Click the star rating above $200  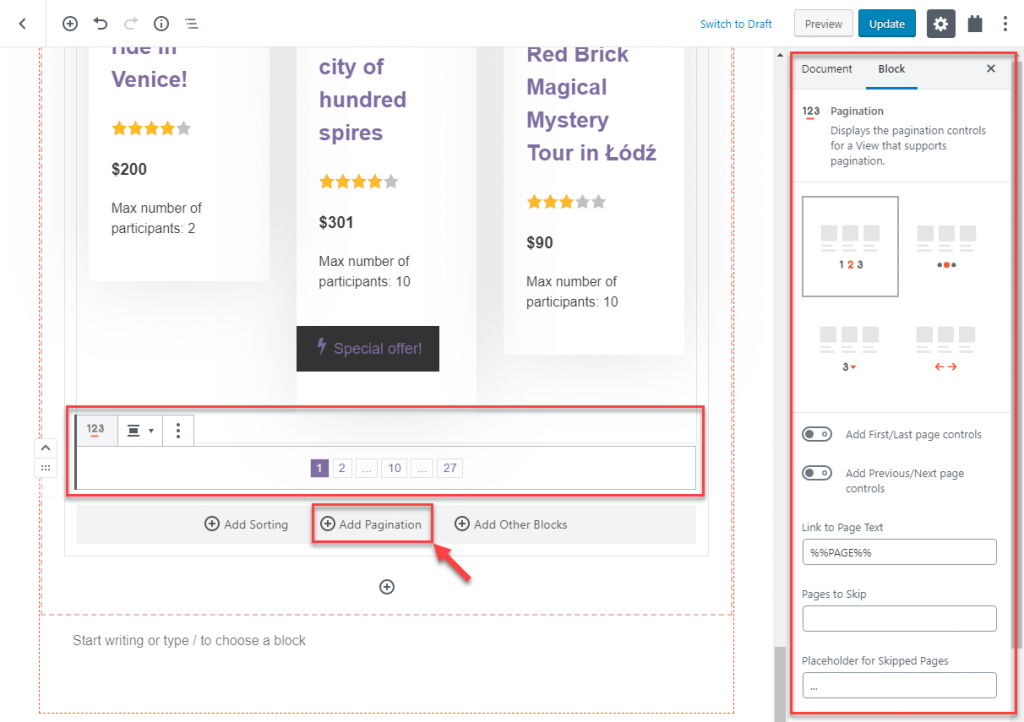pos(151,128)
